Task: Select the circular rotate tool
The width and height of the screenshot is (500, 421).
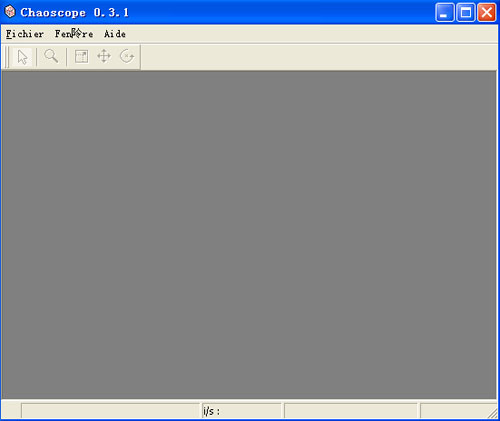Action: click(x=127, y=57)
